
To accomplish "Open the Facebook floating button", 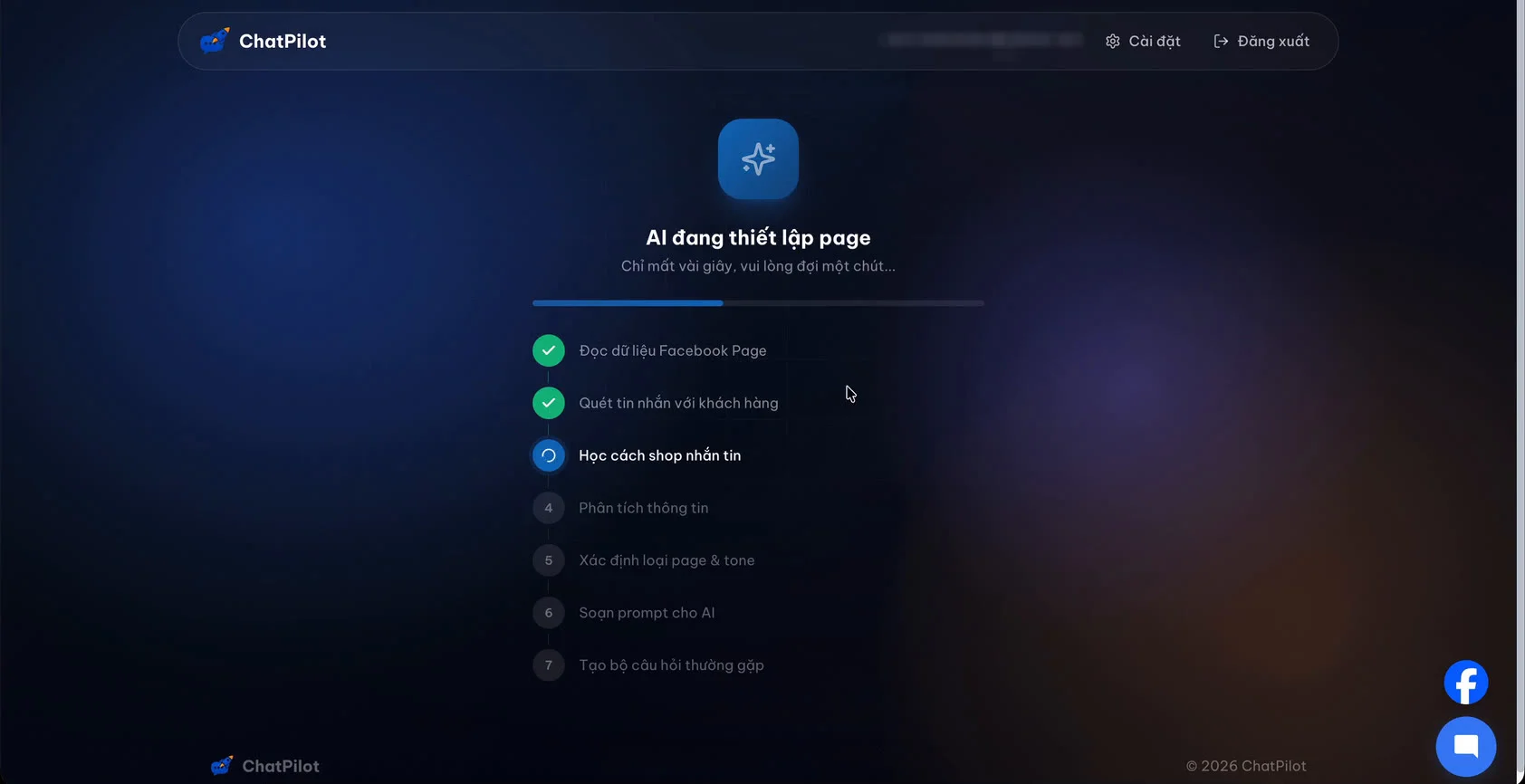I will tap(1466, 683).
